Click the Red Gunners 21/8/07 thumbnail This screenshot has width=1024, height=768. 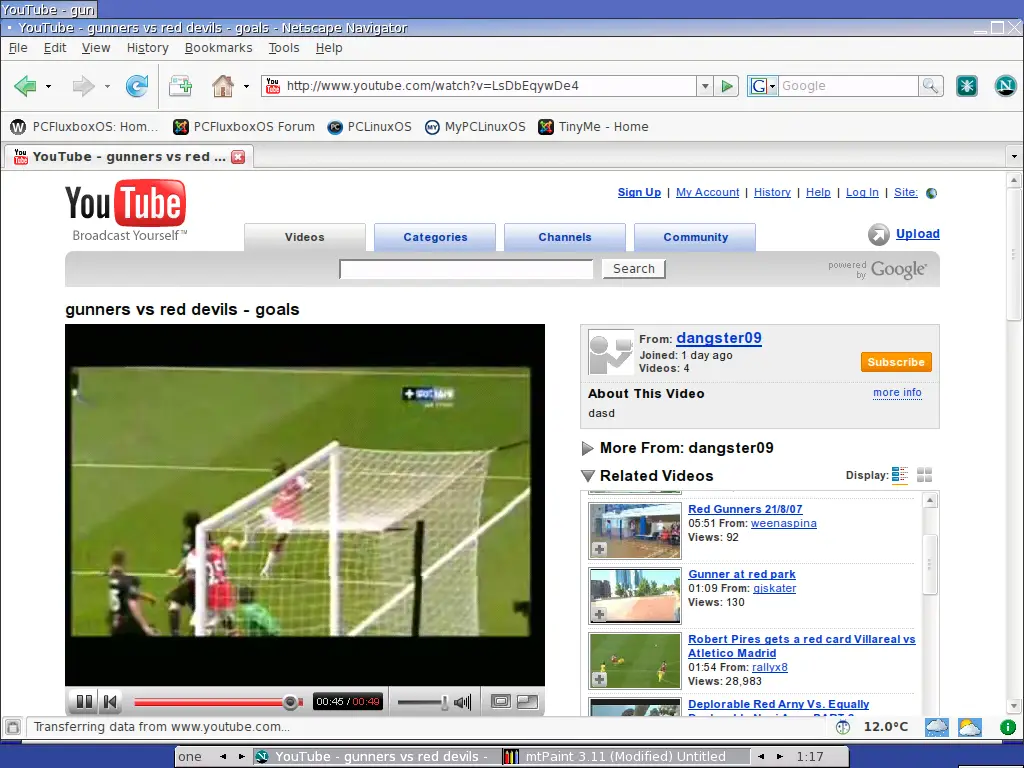635,530
